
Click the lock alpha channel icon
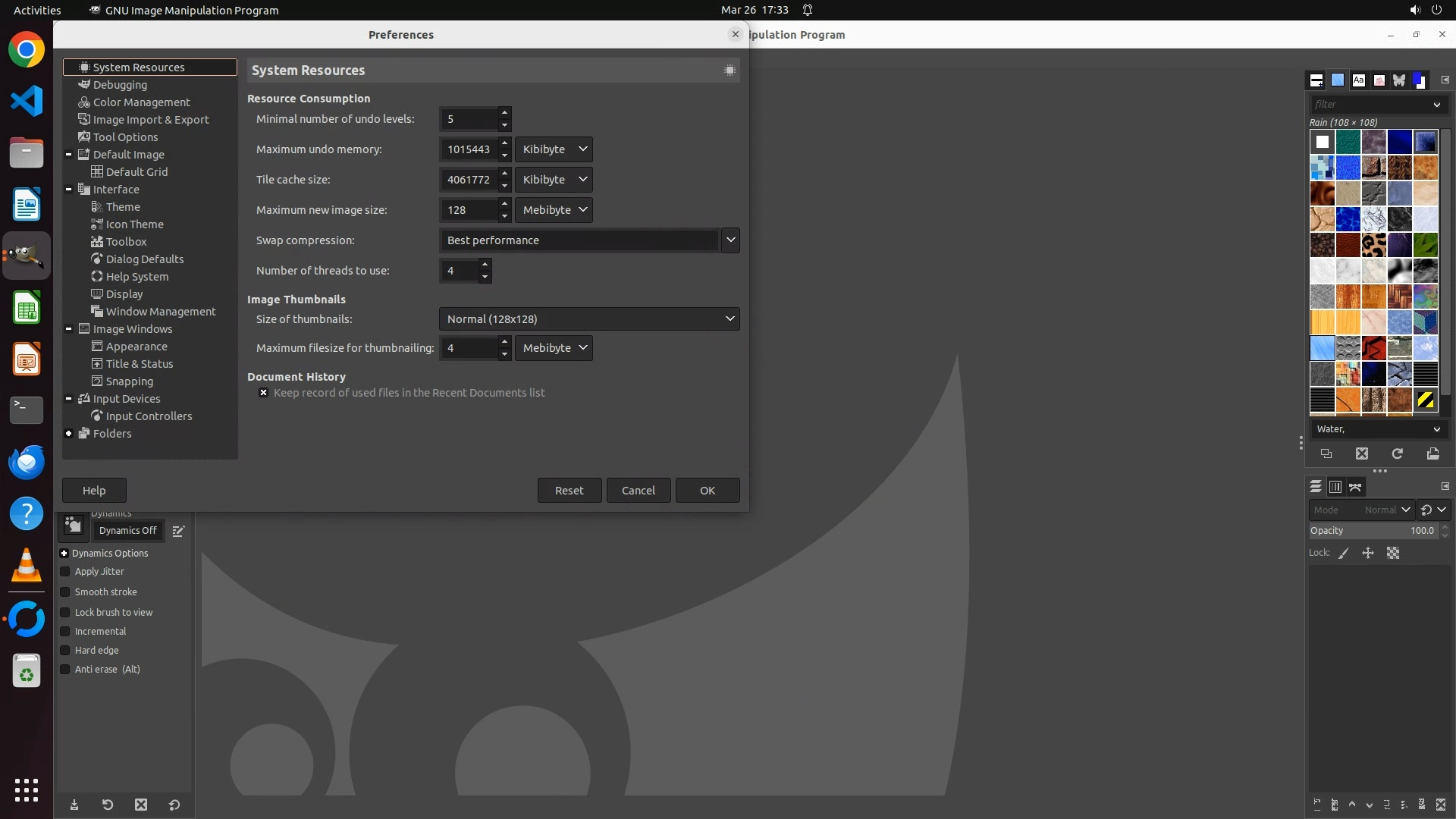click(x=1393, y=554)
